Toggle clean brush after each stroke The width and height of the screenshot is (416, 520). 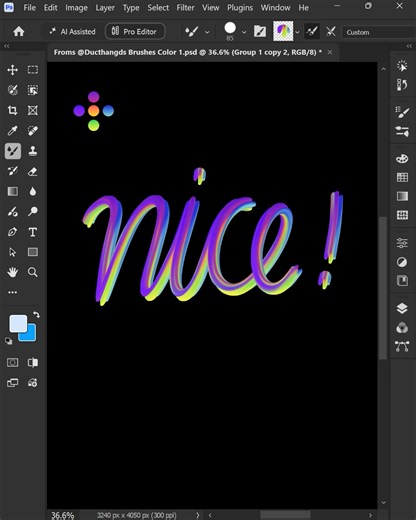tap(331, 32)
